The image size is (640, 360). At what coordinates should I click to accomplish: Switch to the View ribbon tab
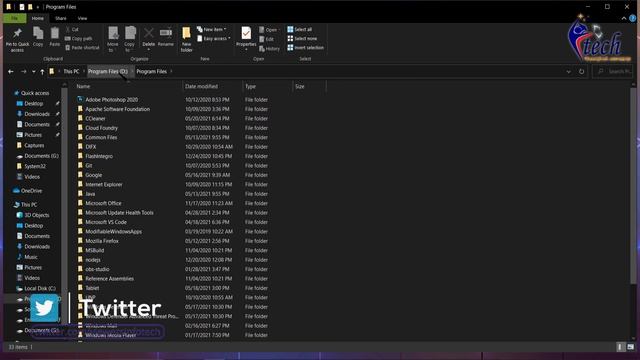click(x=82, y=18)
